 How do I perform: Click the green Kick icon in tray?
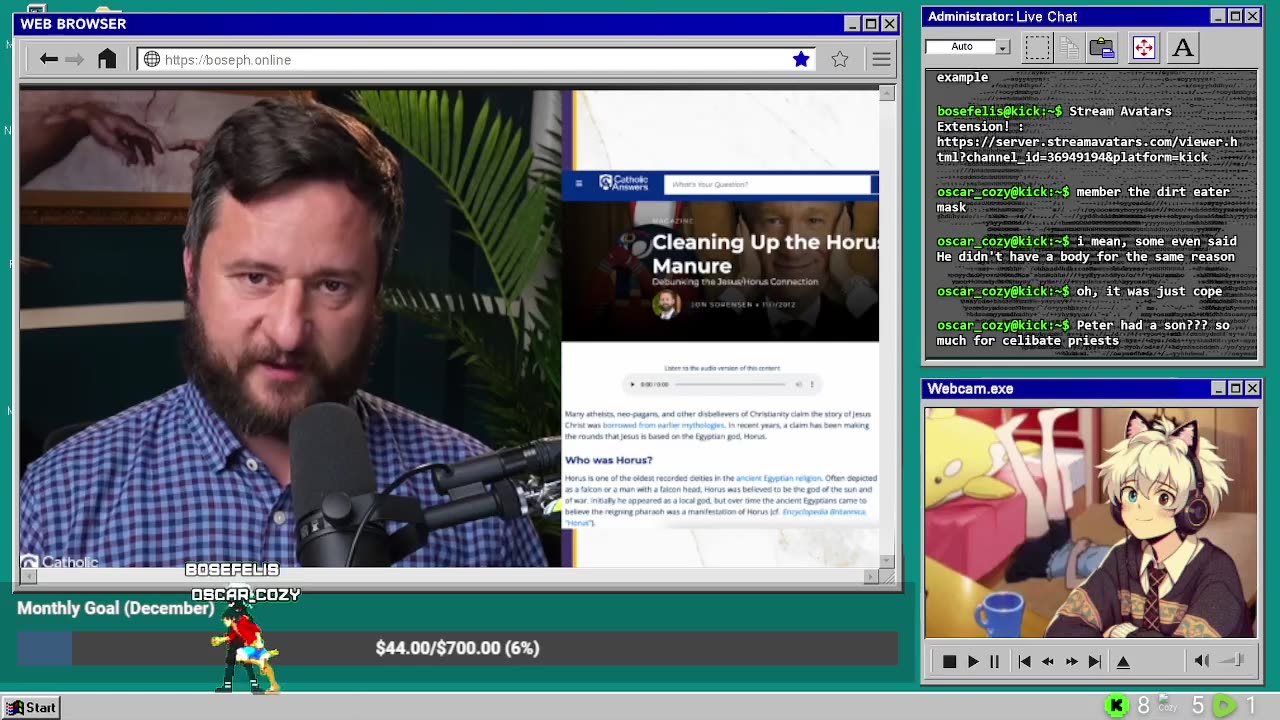tap(1117, 706)
